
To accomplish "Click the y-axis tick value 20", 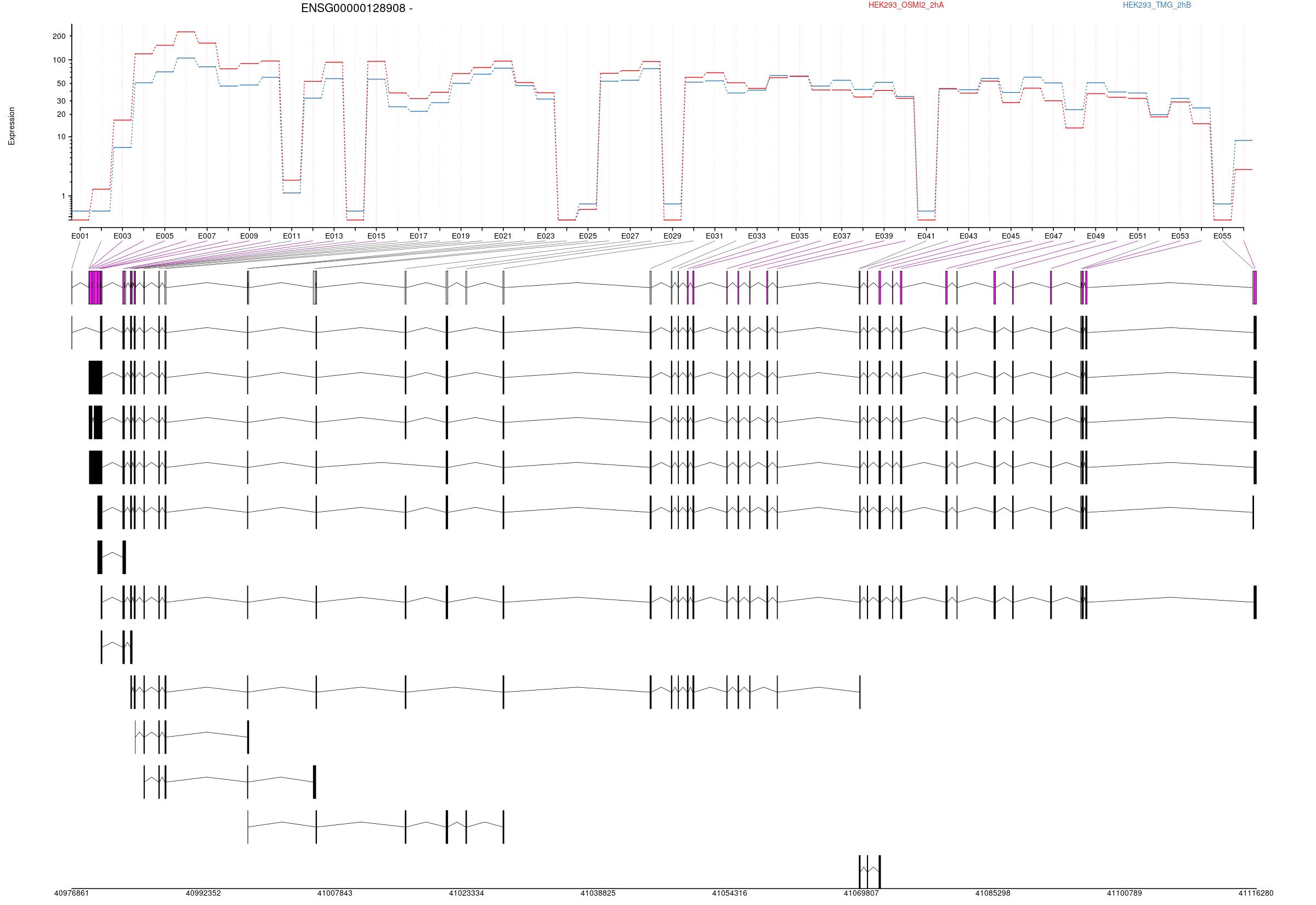I will [61, 114].
